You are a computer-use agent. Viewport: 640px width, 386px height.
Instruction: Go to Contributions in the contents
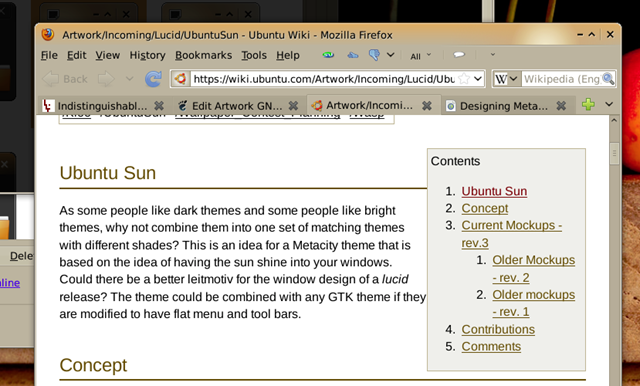point(498,329)
